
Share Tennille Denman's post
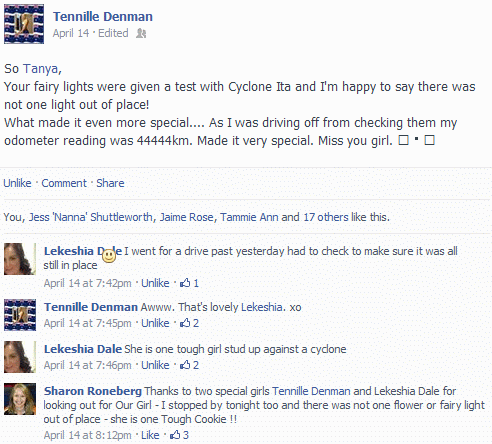coord(110,183)
